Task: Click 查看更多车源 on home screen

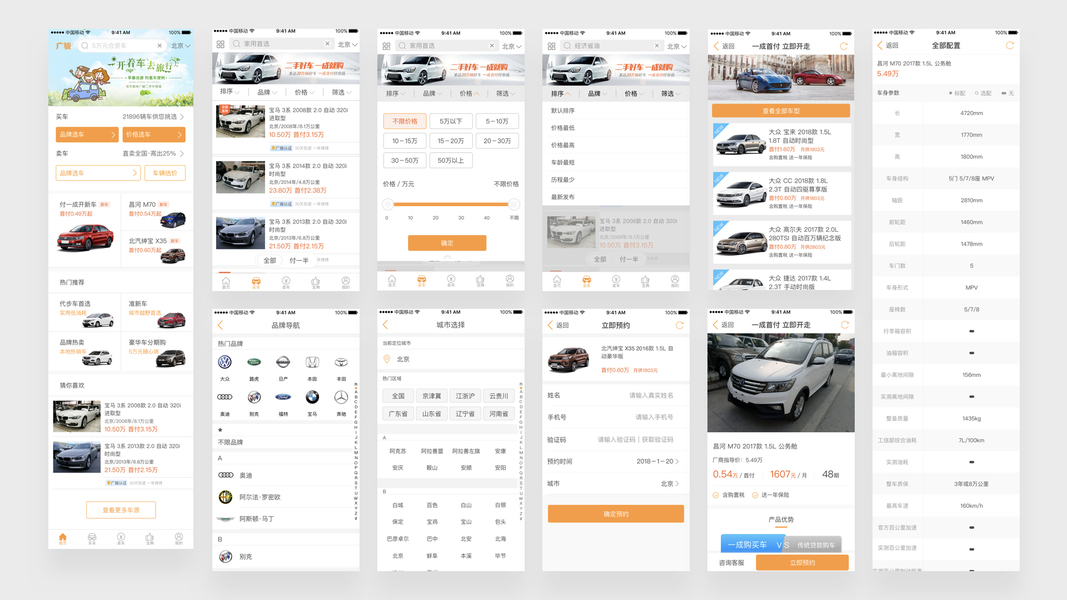Action: click(x=120, y=510)
